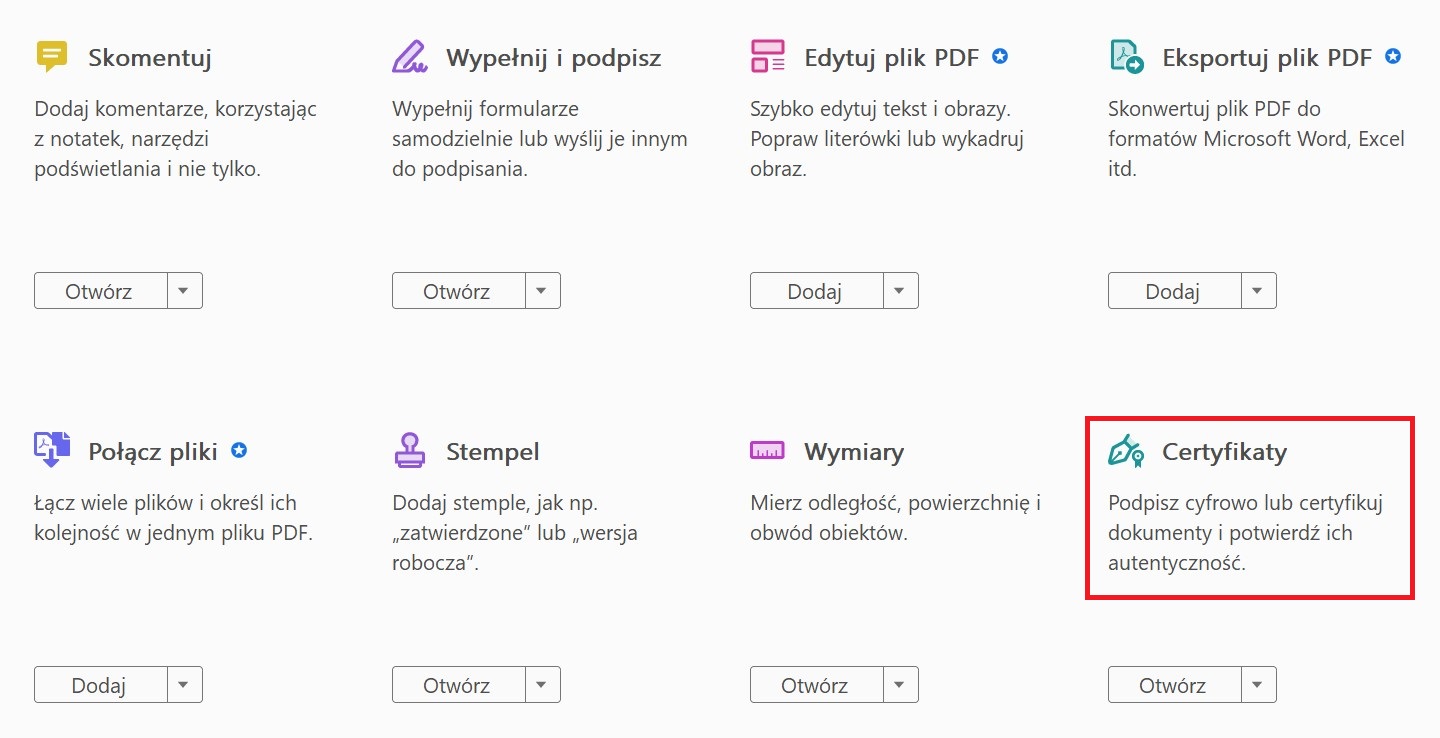
Task: Expand dropdown arrow next to Skomentuj Otwórz
Action: [182, 291]
